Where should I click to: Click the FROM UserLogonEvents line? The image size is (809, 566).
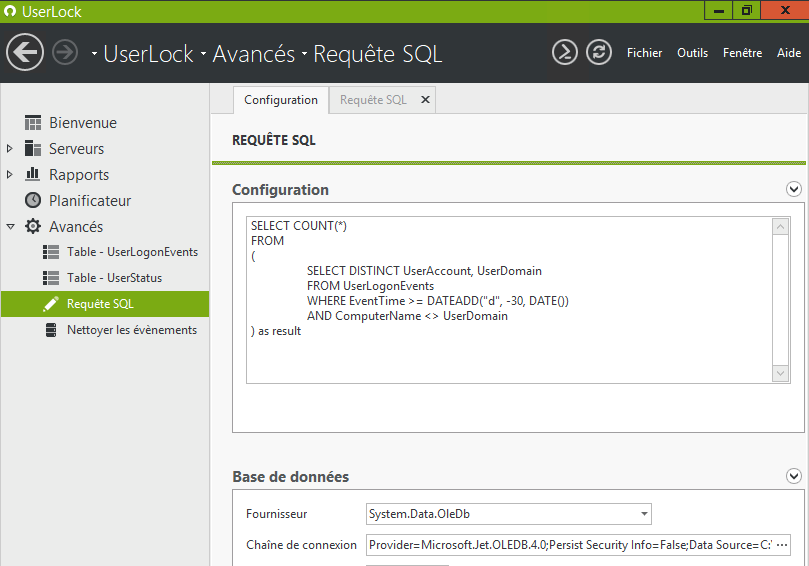[370, 286]
